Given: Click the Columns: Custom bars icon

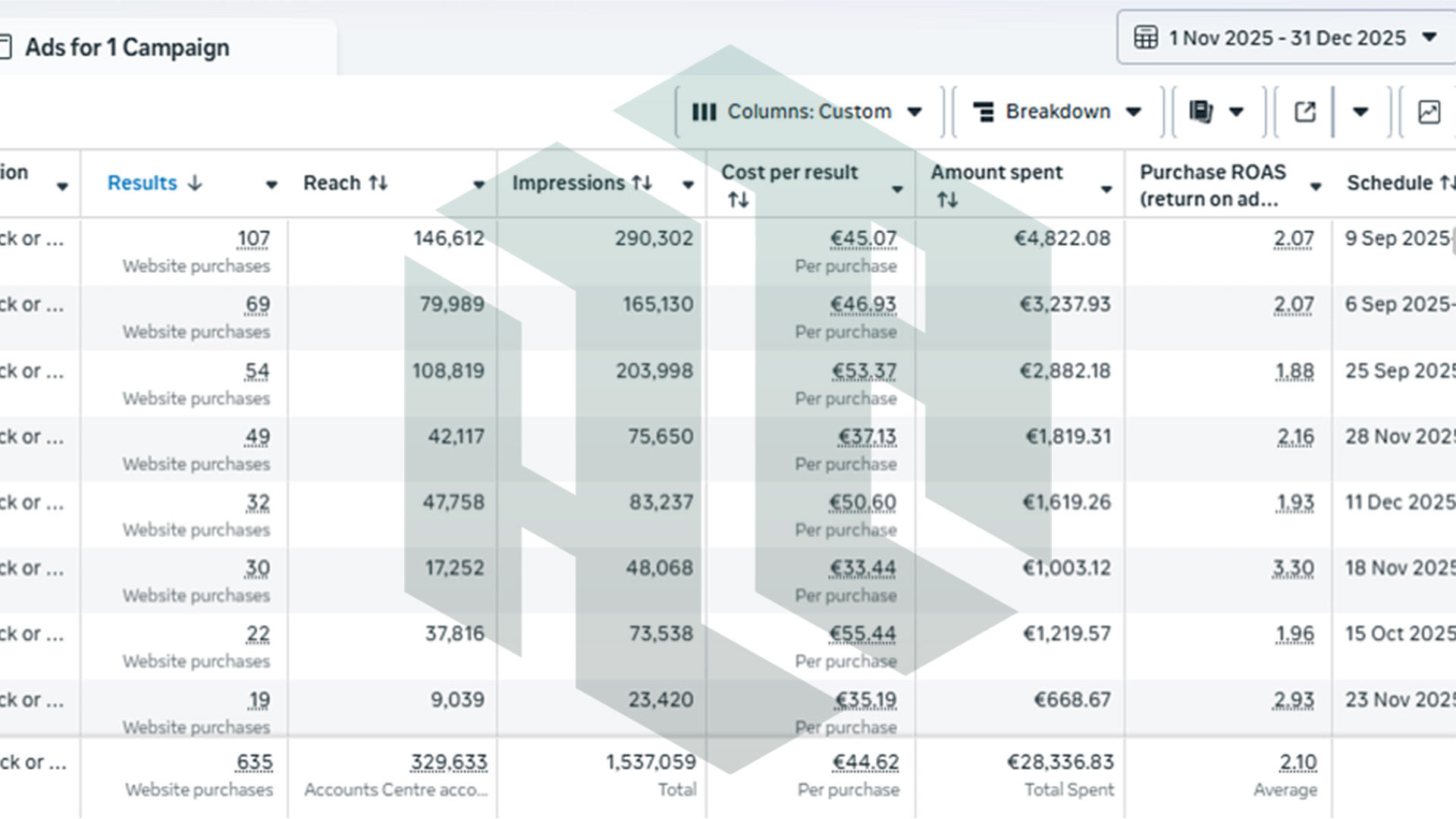Looking at the screenshot, I should [x=704, y=112].
